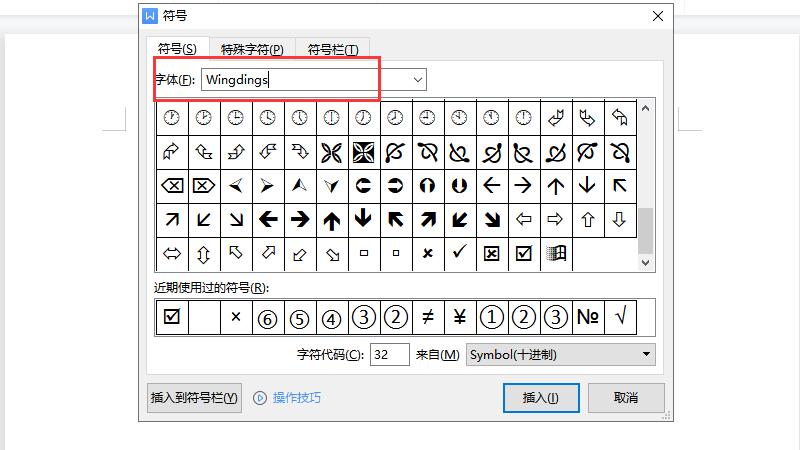Select the backspace-shaped delete symbol pointing left

[x=172, y=186]
